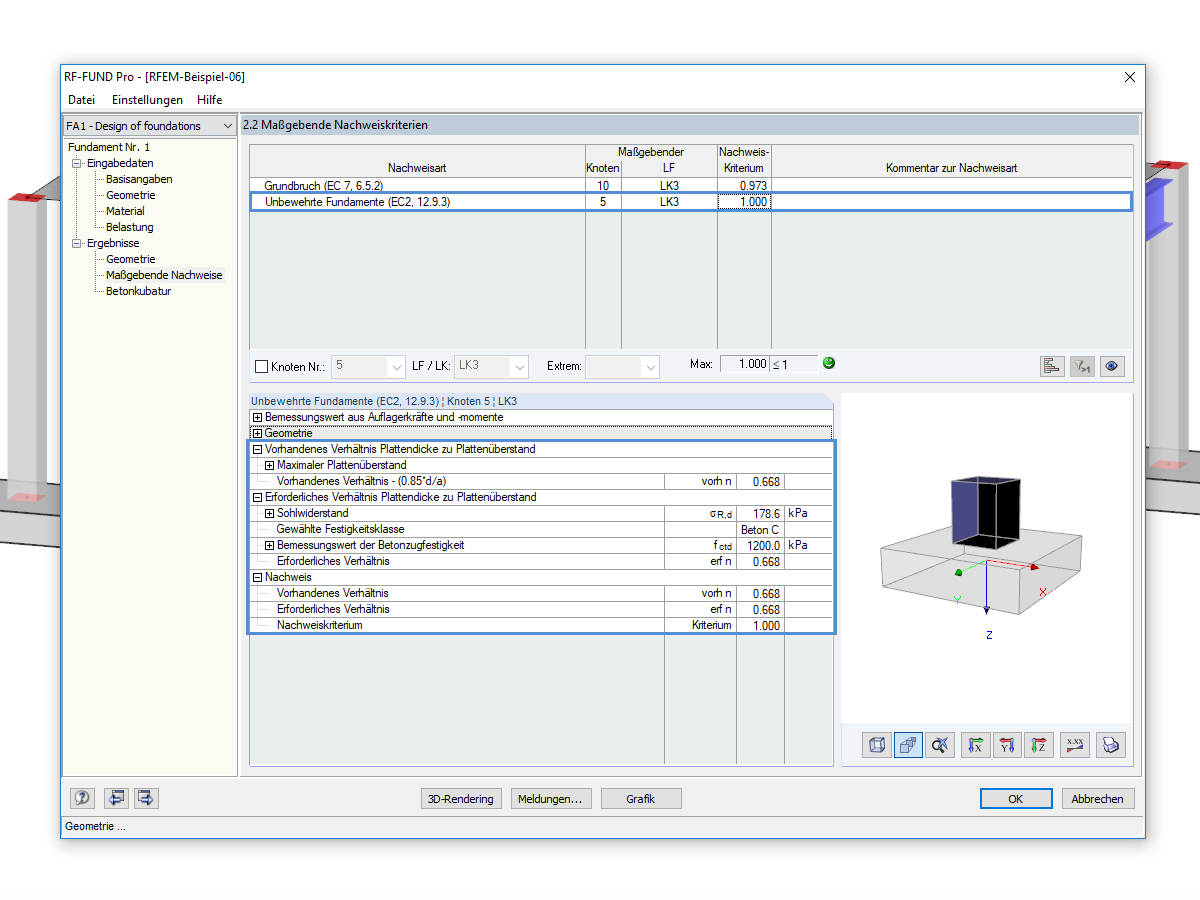Click the Max value field 1.000
1200x900 pixels.
(x=744, y=365)
